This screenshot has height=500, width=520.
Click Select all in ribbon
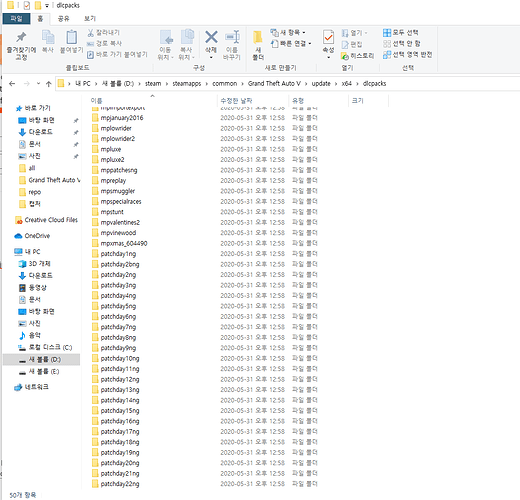click(400, 33)
